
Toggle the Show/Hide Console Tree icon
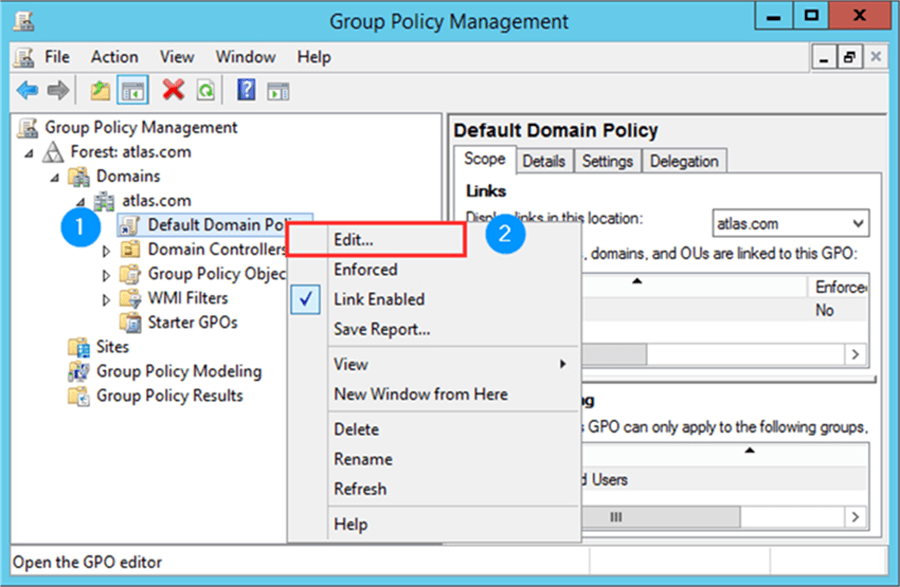(x=133, y=90)
